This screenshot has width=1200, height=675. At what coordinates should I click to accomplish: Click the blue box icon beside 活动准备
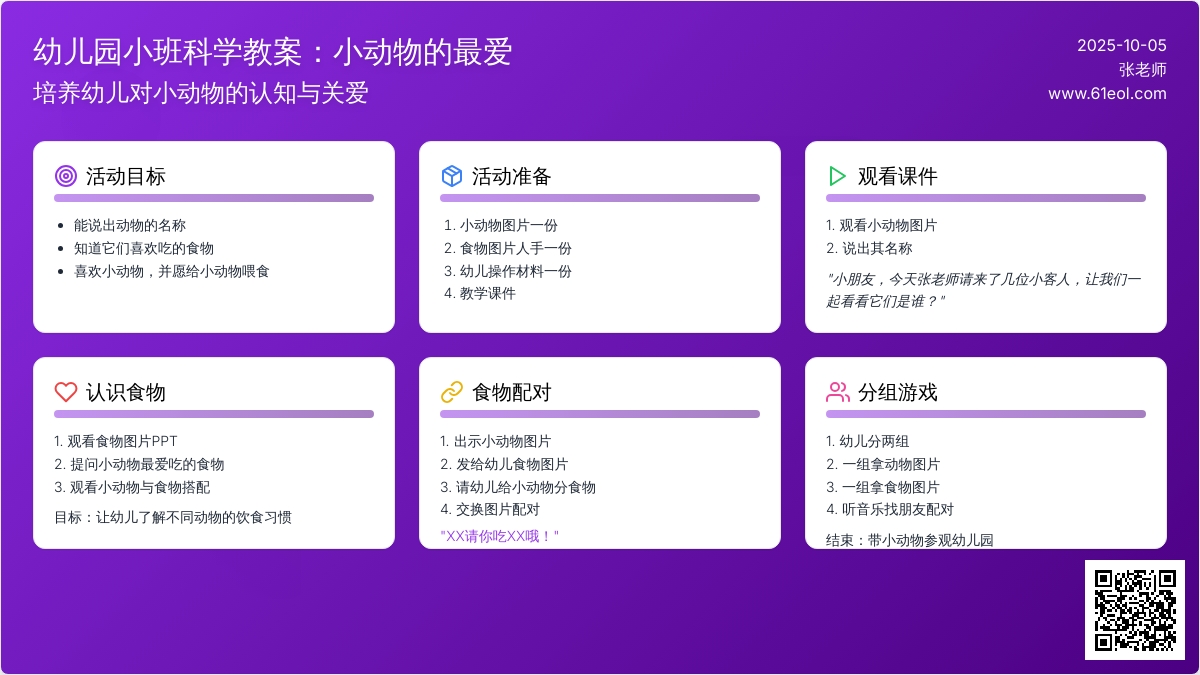point(451,176)
